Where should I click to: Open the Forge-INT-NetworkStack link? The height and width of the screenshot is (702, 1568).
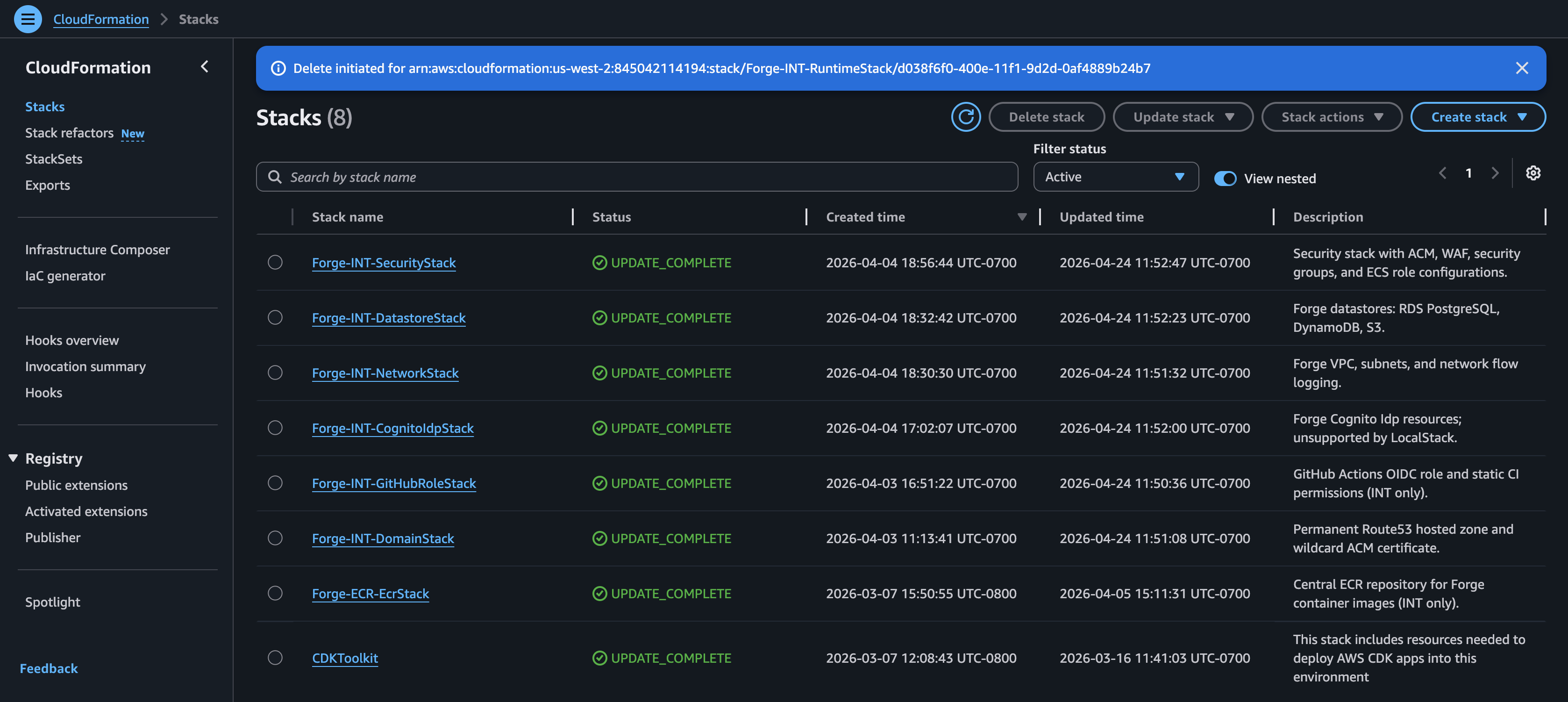(385, 372)
